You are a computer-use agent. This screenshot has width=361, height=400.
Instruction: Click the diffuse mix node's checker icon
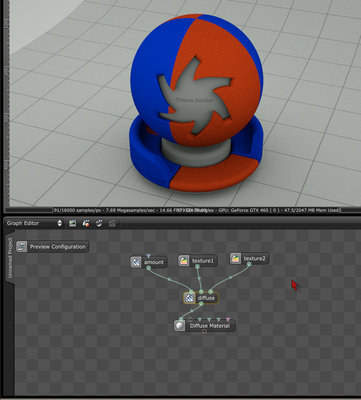[190, 298]
